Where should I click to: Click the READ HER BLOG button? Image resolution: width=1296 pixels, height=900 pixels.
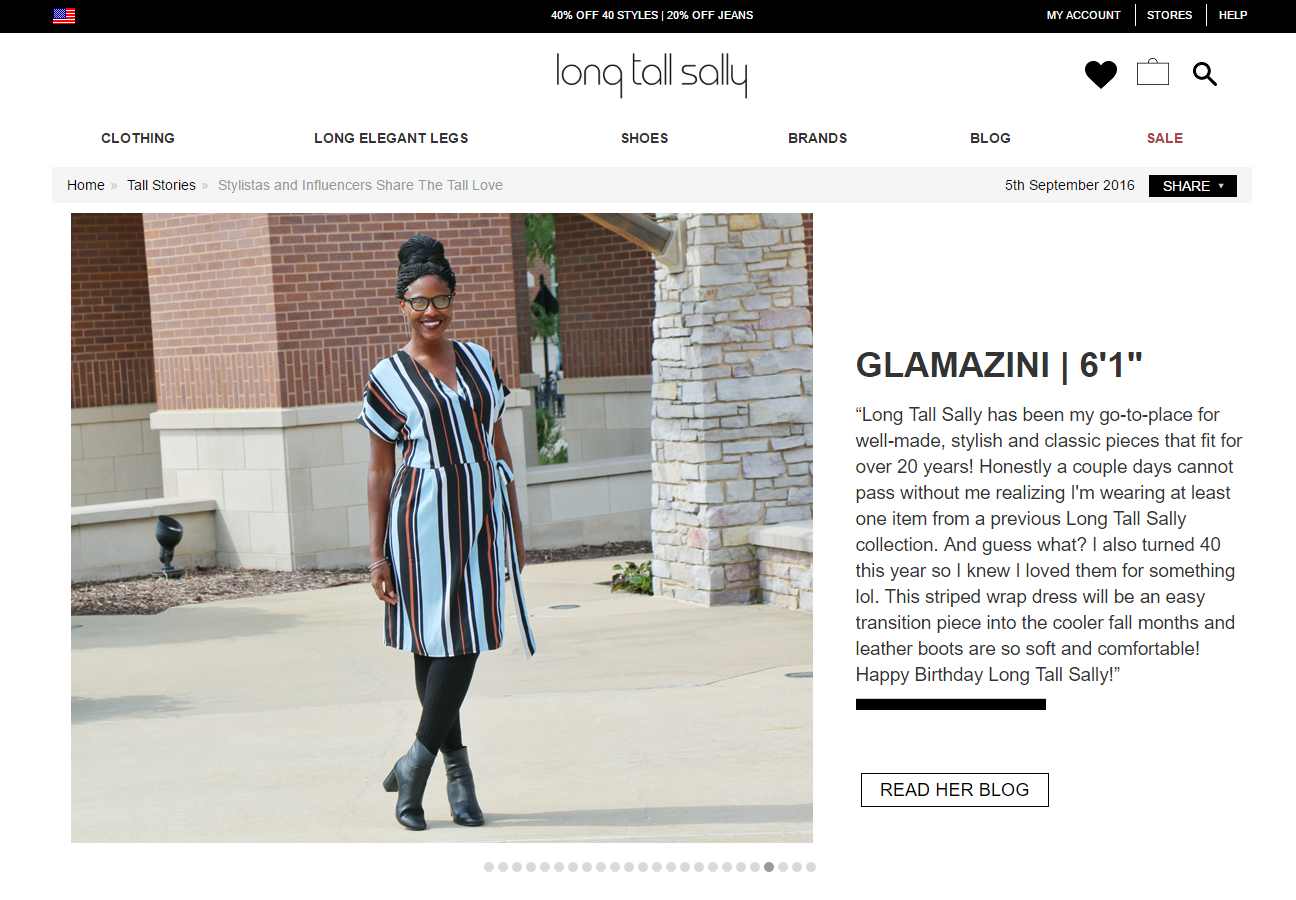coord(955,790)
